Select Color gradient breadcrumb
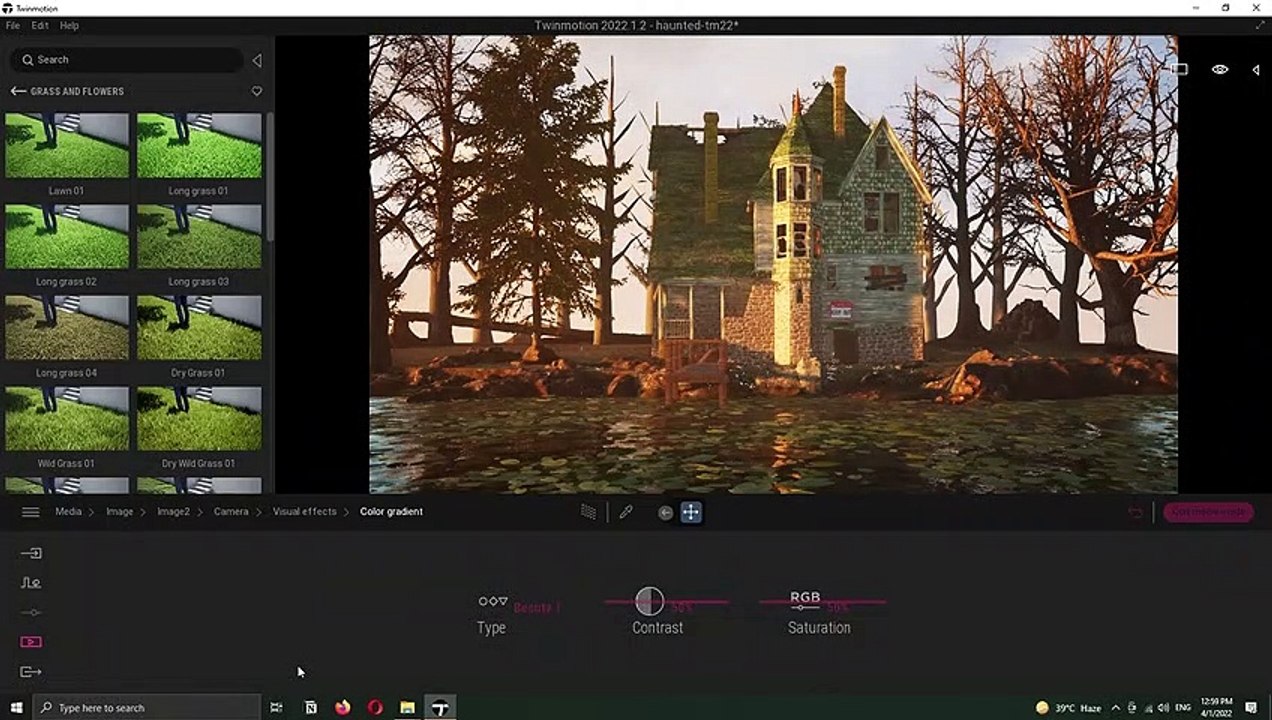Screen dimensions: 1272x720 point(391,512)
